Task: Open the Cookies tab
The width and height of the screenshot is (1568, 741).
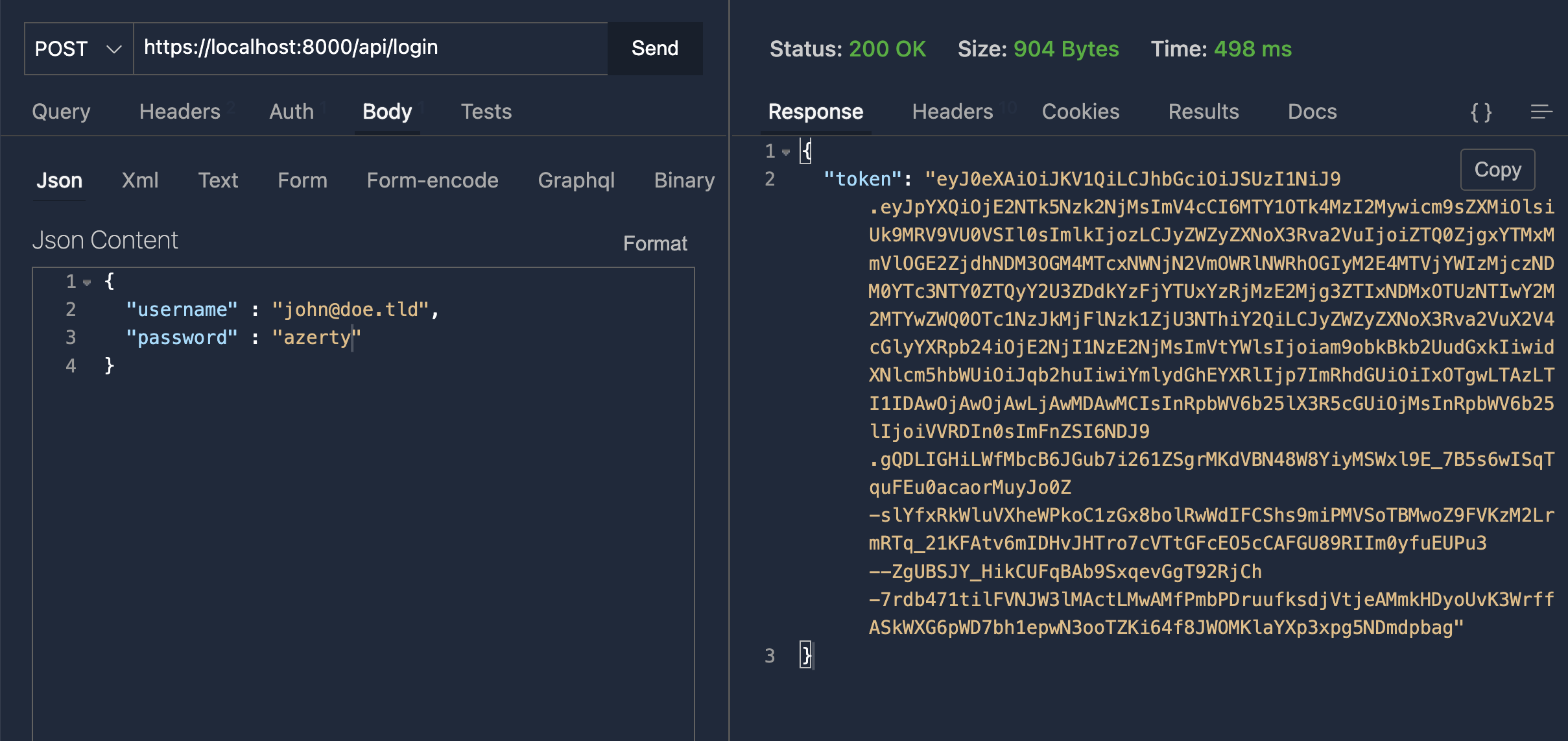Action: 1080,112
